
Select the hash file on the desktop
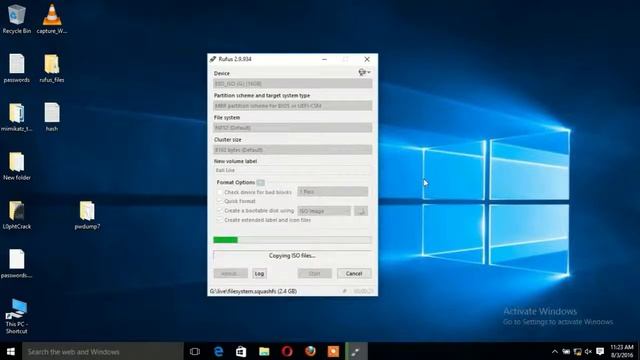point(52,117)
